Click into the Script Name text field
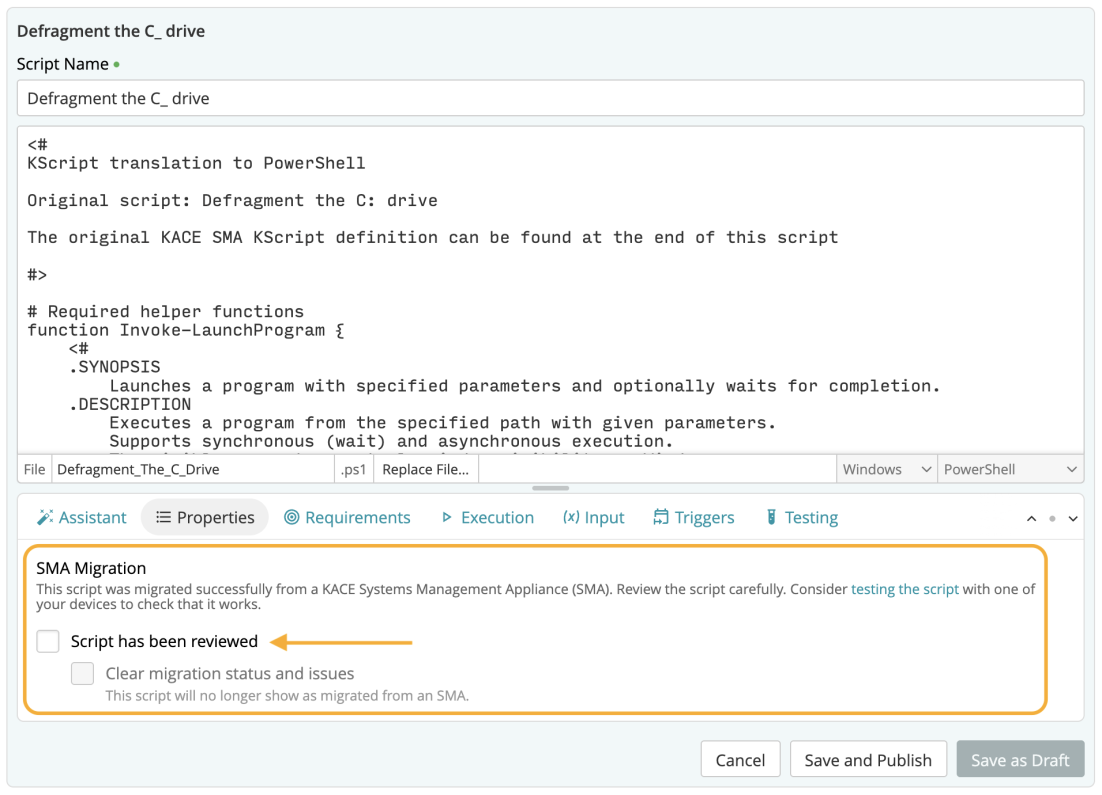The height and width of the screenshot is (795, 1102). pos(550,98)
